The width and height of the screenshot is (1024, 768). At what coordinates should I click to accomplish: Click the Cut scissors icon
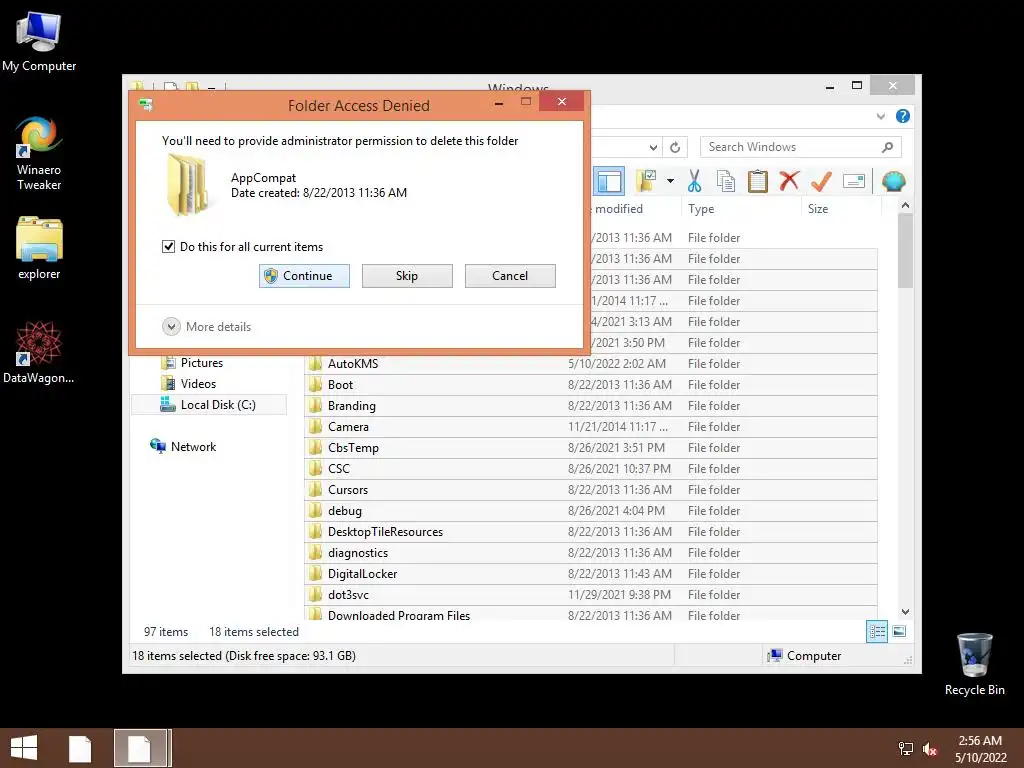694,181
